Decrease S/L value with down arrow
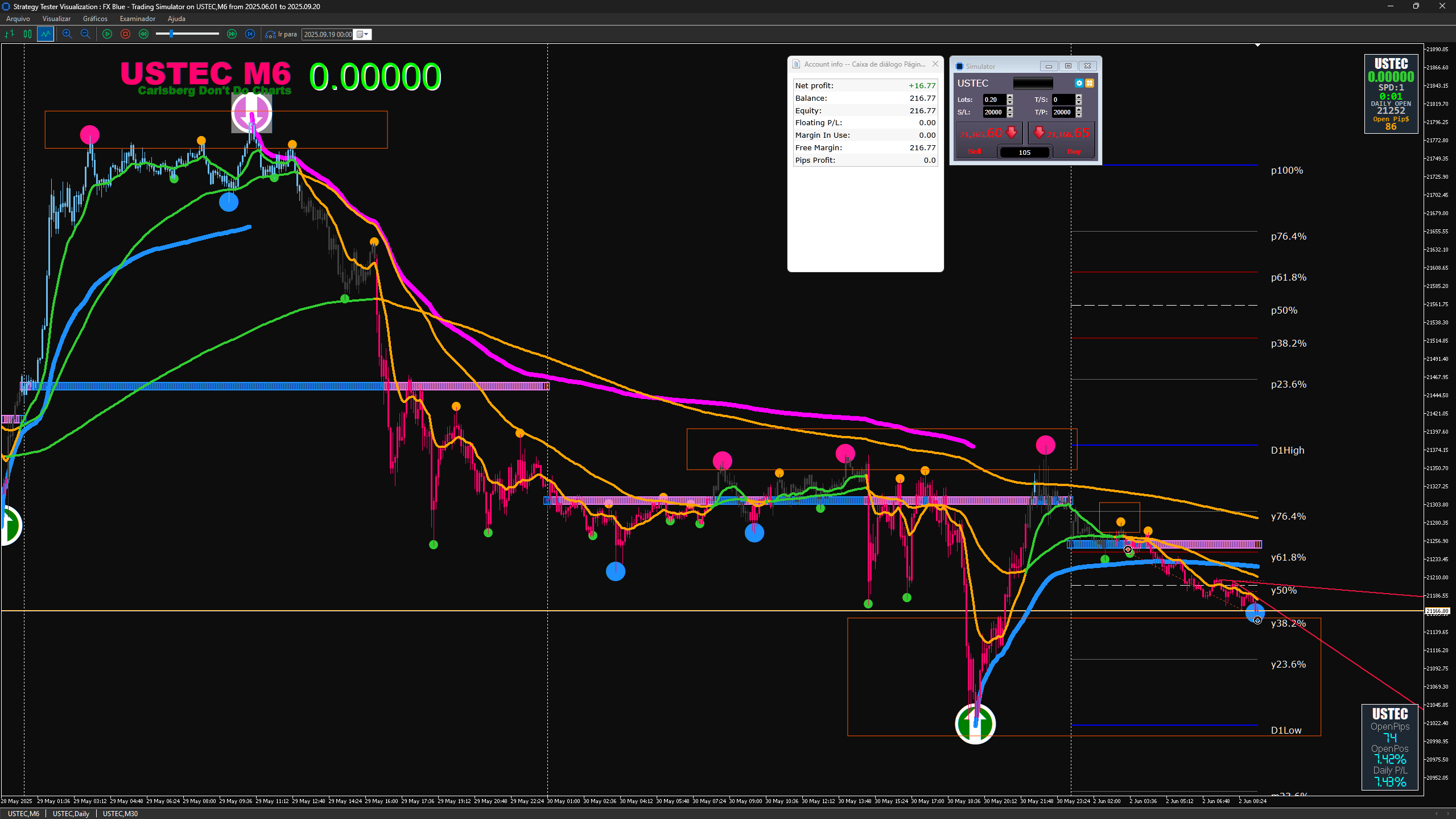1456x819 pixels. (1010, 115)
